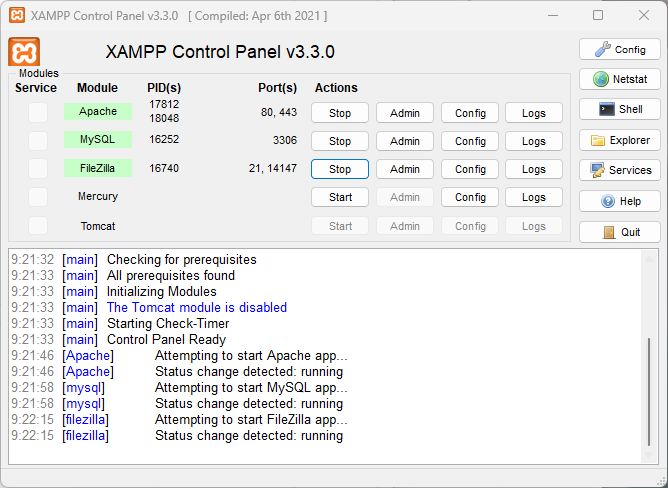Stop the MySQL module
This screenshot has width=668, height=488.
[340, 141]
